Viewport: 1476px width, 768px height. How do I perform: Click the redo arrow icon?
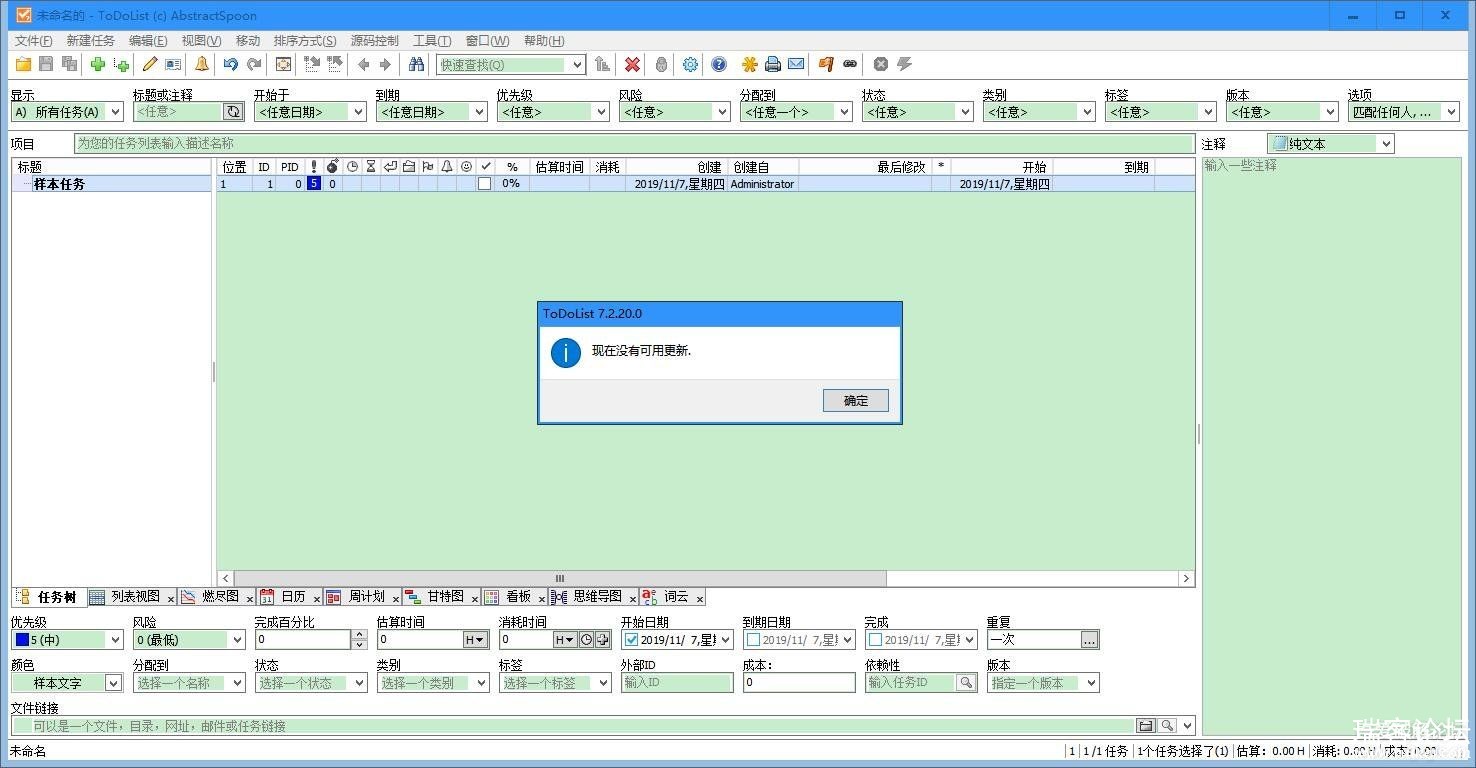click(254, 64)
